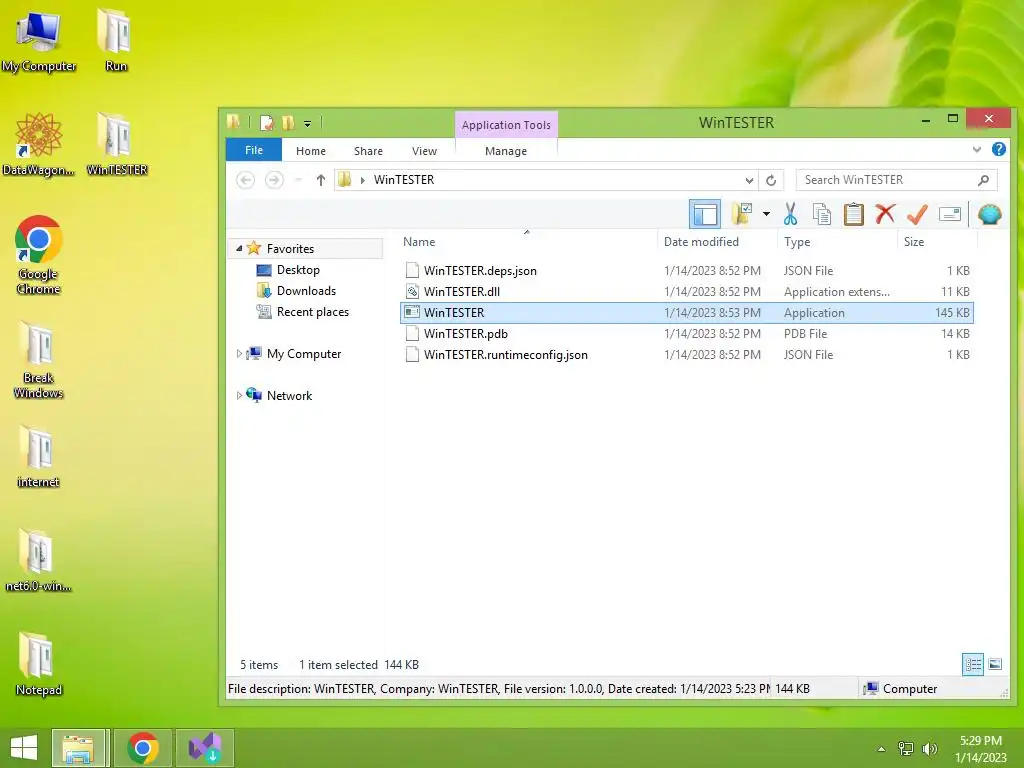
Task: Sort by the Size column header
Action: click(937, 242)
